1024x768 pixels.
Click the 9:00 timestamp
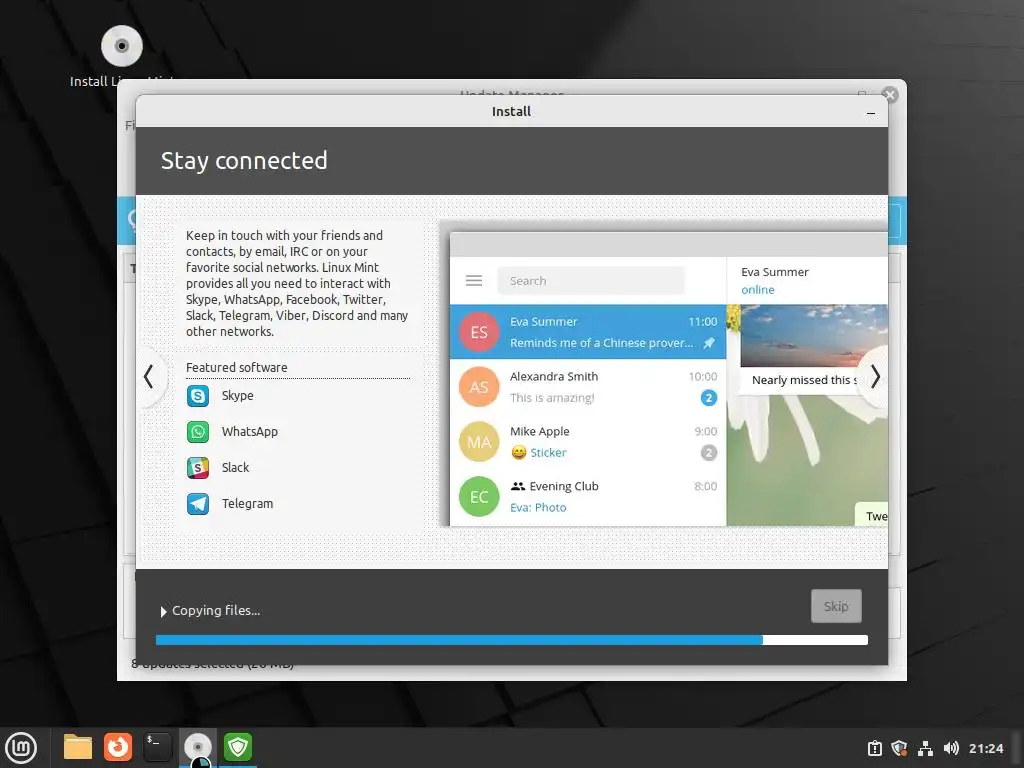[x=705, y=432]
